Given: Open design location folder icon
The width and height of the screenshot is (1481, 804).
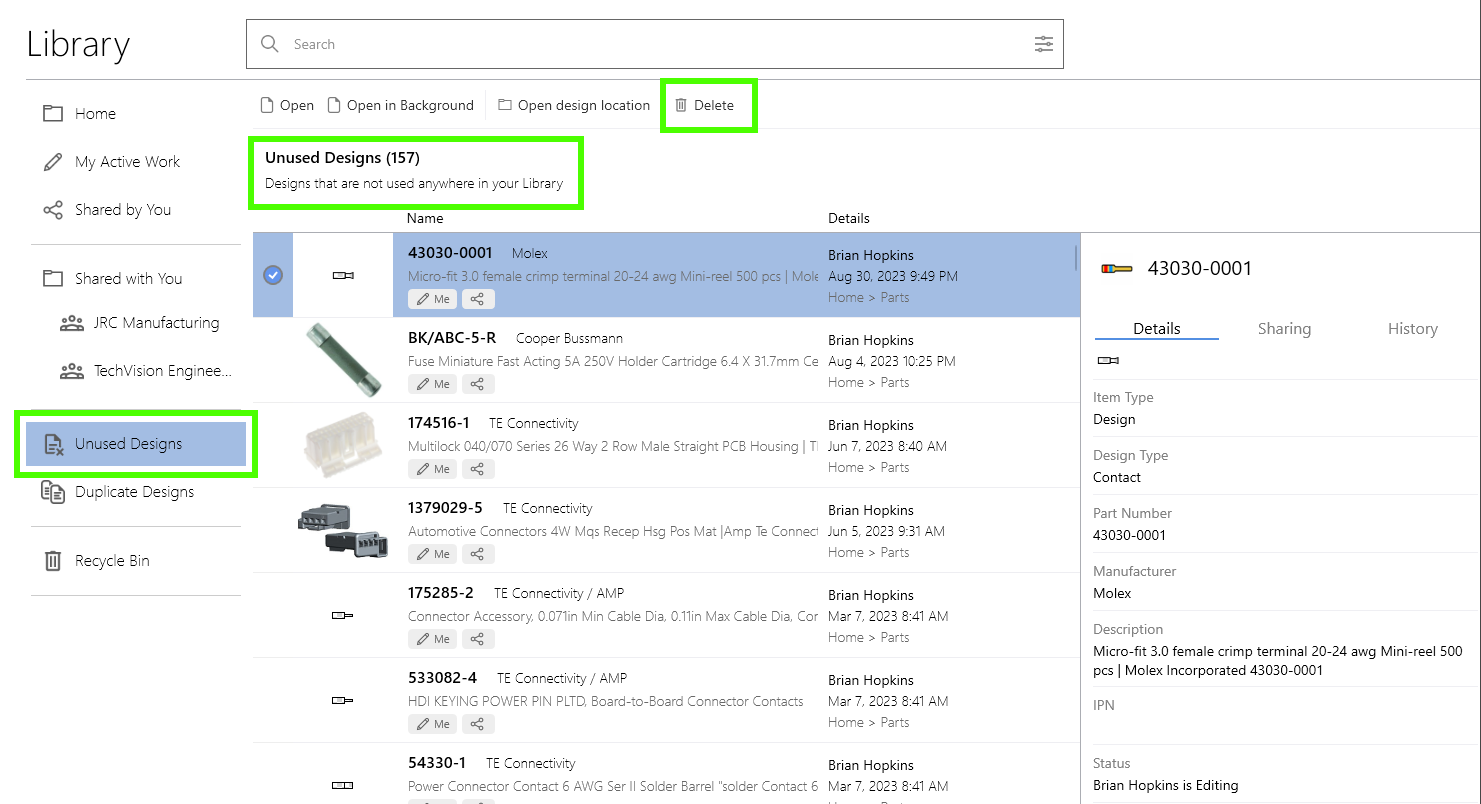Looking at the screenshot, I should [505, 105].
